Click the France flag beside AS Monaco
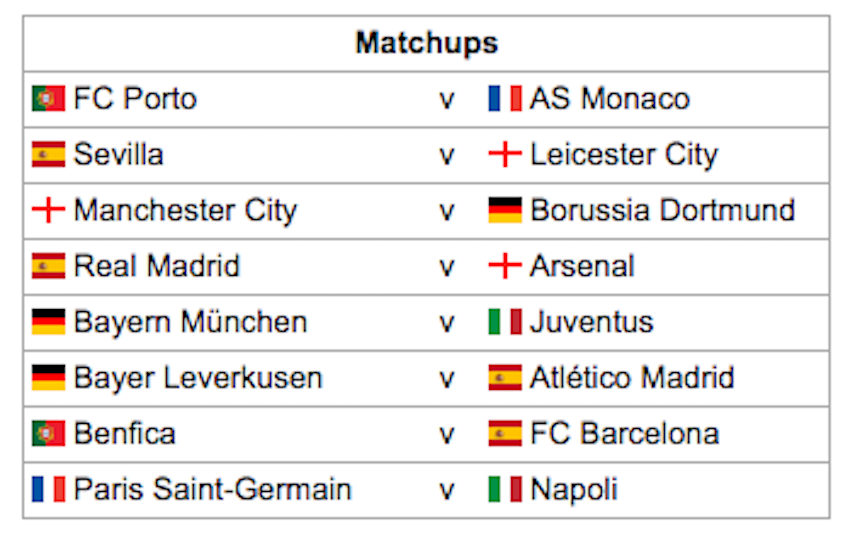This screenshot has height=534, width=860. 505,99
